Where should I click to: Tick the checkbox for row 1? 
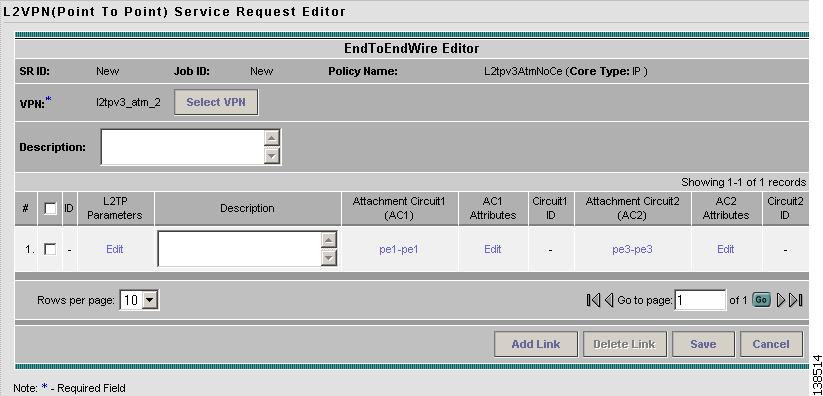tap(50, 249)
